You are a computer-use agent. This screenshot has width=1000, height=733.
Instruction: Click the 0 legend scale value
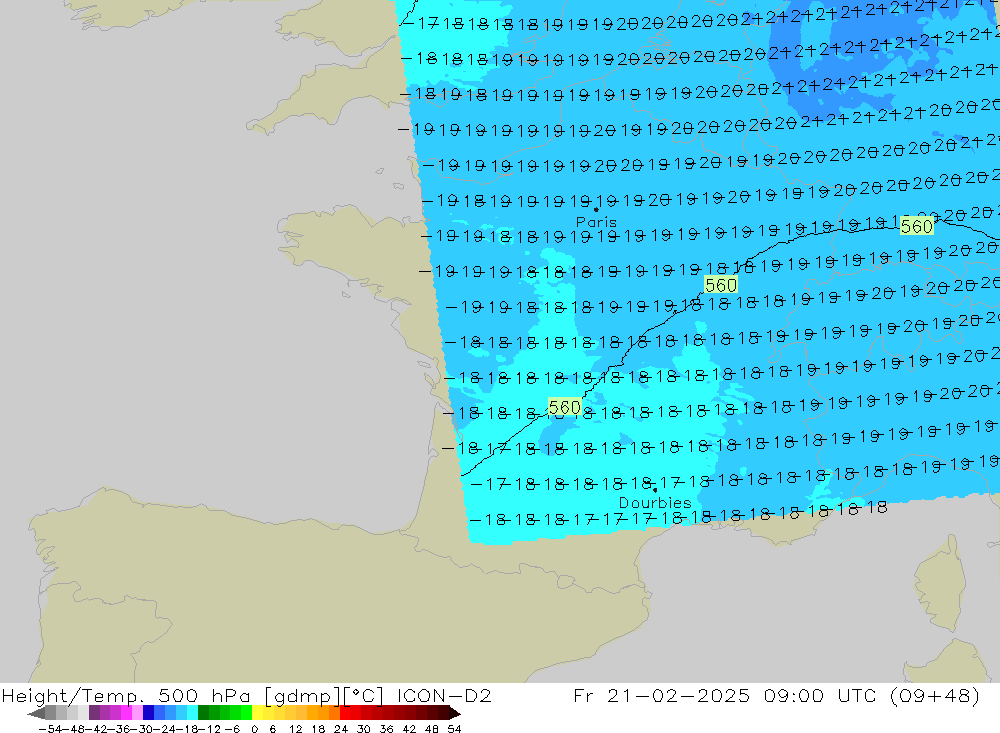pos(254,729)
